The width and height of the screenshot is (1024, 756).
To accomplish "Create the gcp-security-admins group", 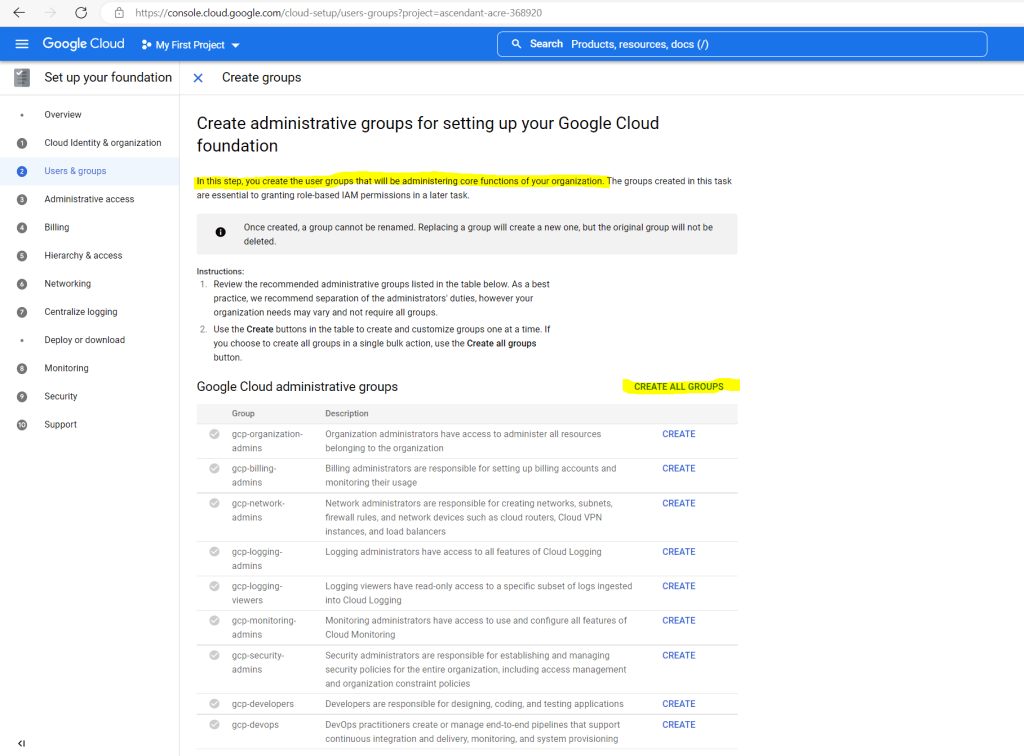I will tap(679, 655).
